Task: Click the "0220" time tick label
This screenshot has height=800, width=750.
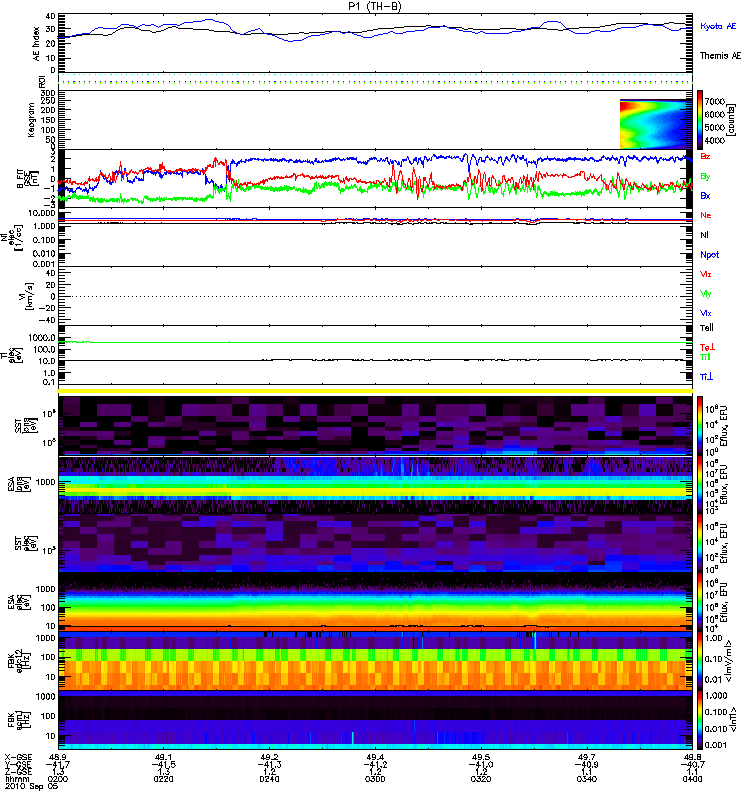Action: click(x=163, y=779)
